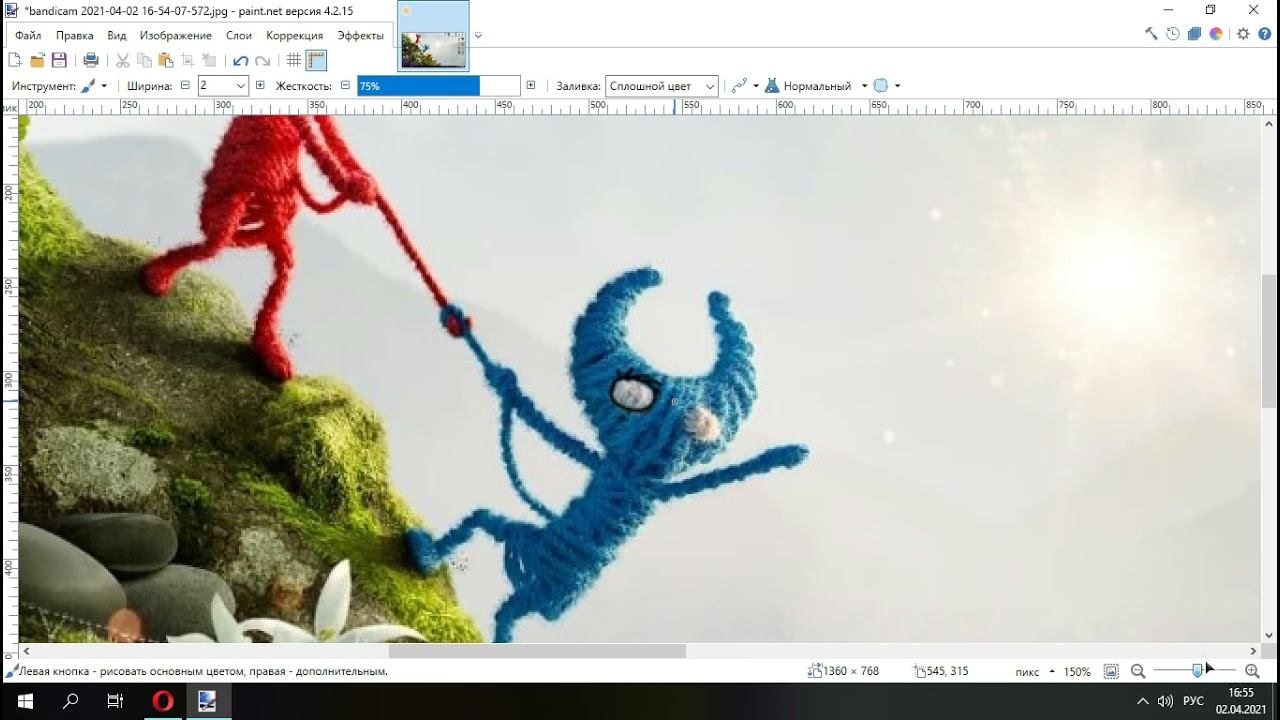Viewport: 1280px width, 720px height.
Task: Crop to selection with the Crop icon
Action: [x=187, y=61]
